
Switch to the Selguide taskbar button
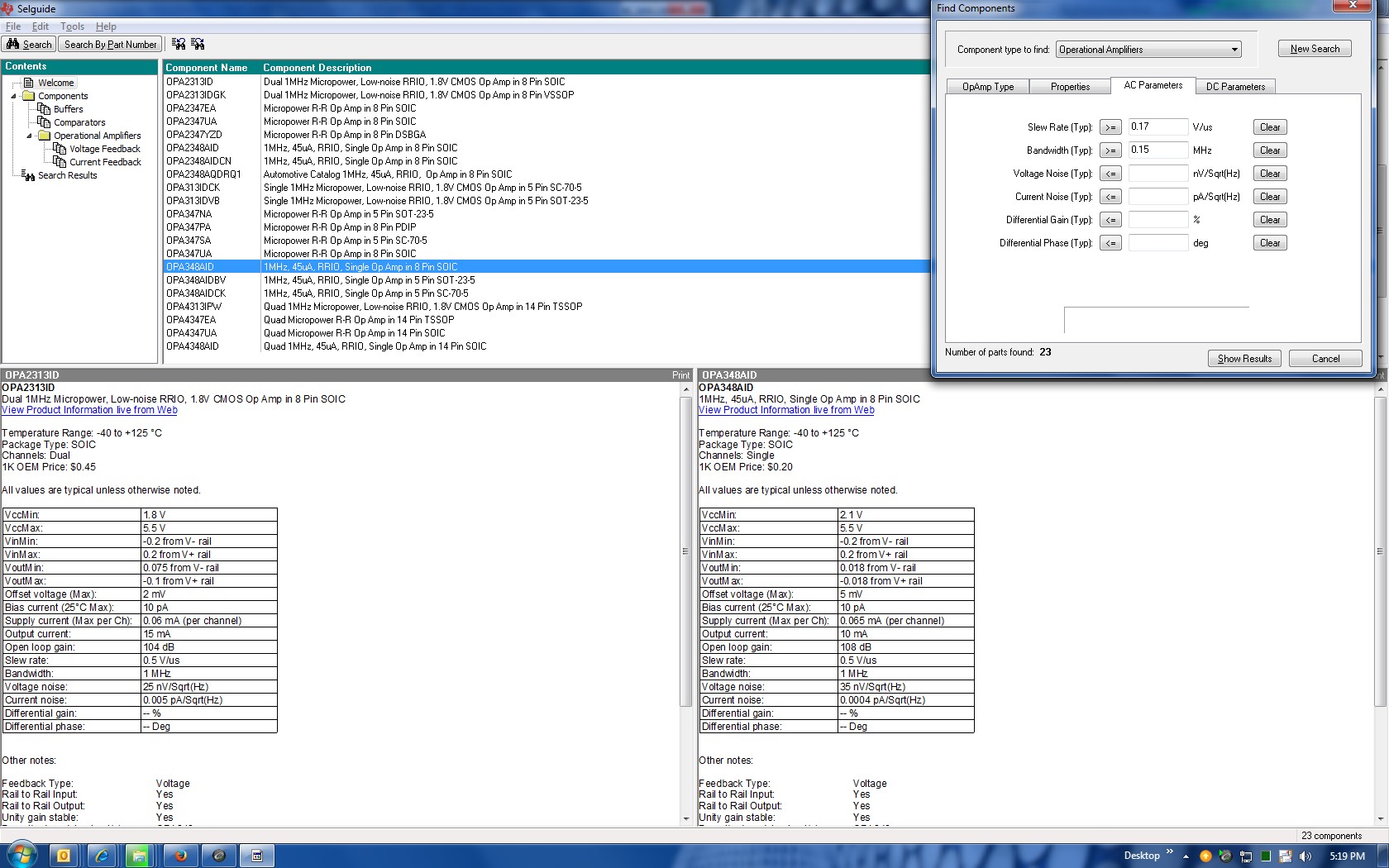click(257, 856)
